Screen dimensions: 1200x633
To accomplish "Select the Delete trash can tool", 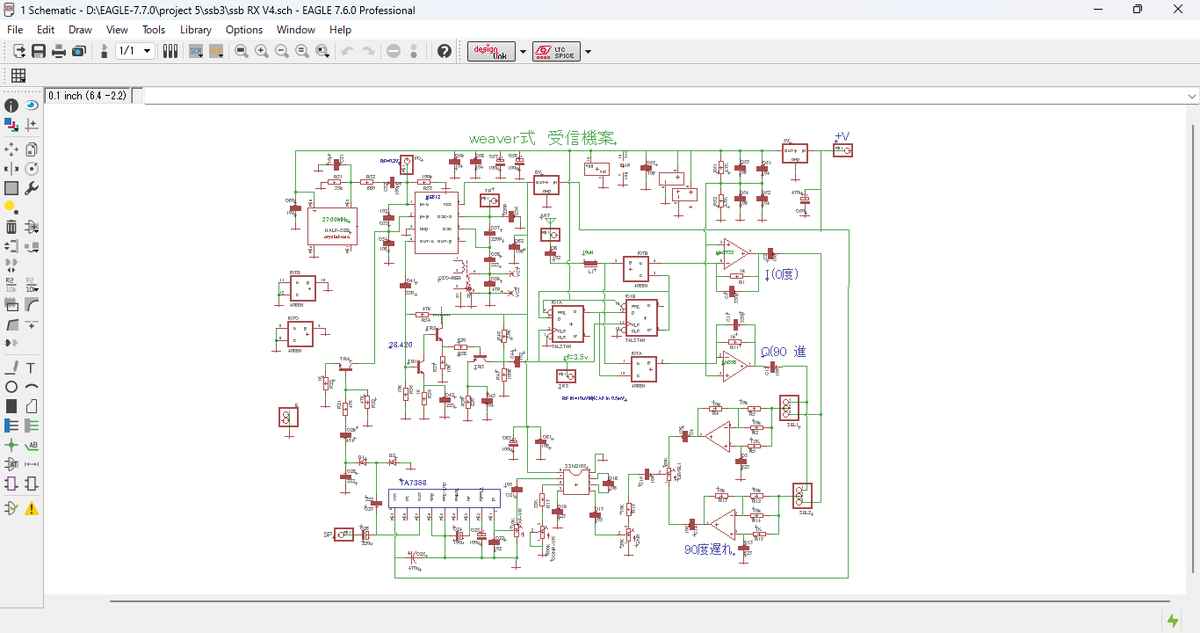I will (11, 227).
